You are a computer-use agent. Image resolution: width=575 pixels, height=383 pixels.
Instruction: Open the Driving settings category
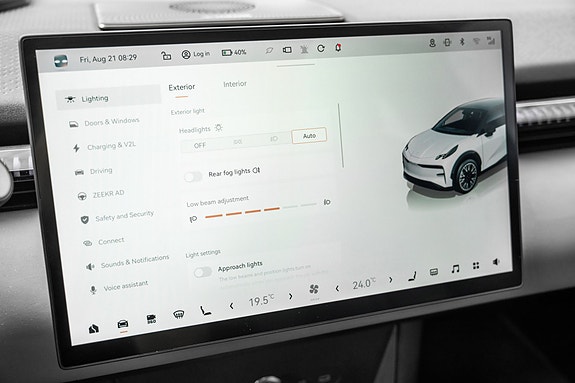click(x=93, y=171)
